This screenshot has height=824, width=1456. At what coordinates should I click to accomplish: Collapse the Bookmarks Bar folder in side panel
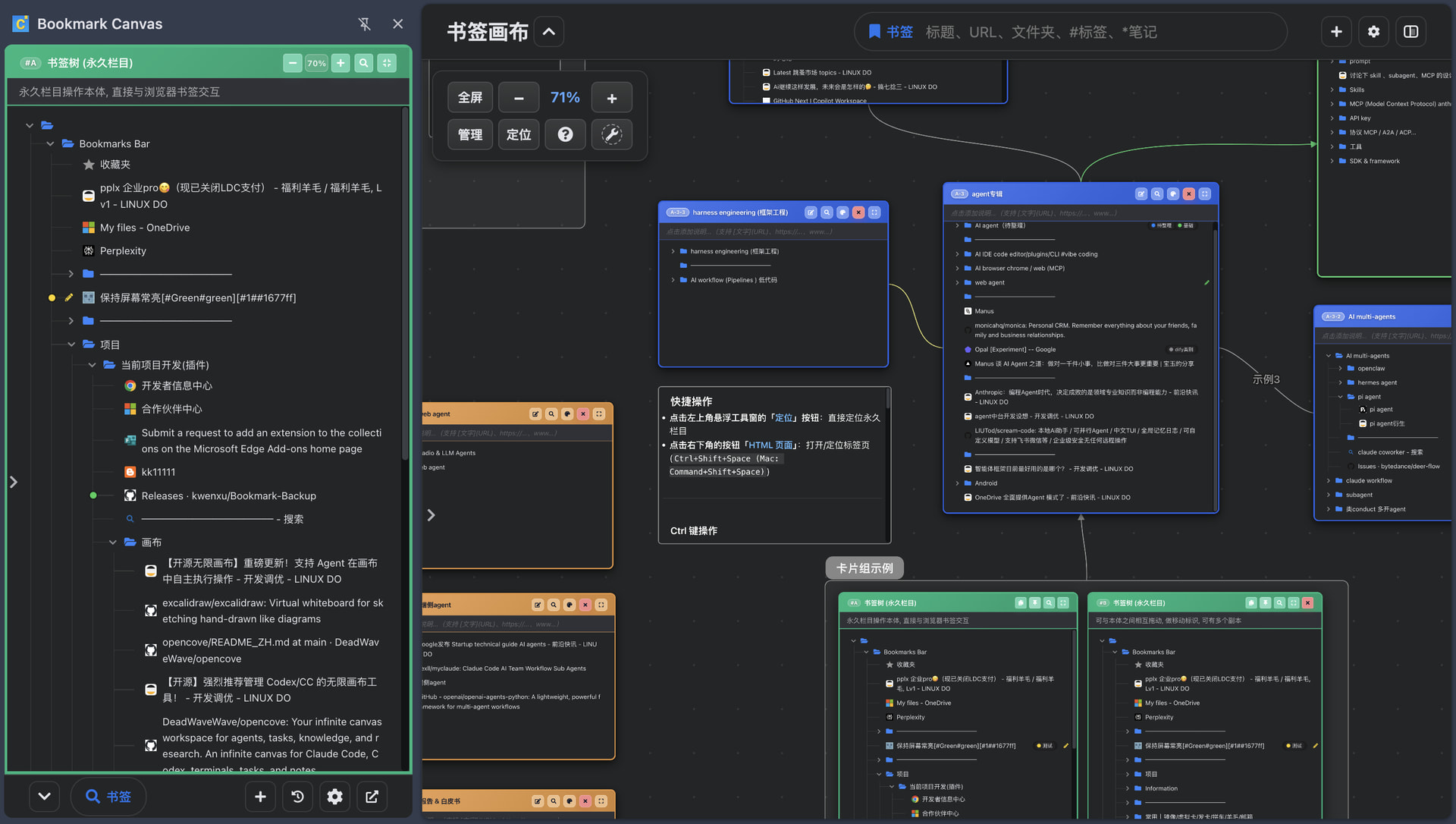(50, 143)
